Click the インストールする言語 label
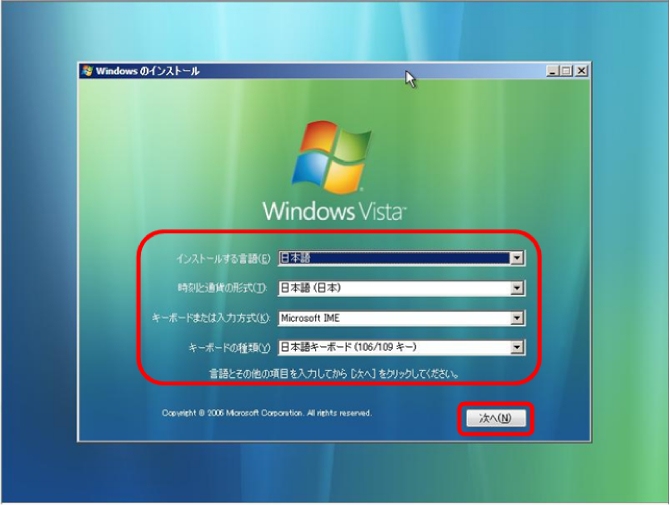670x505 pixels. coord(223,259)
